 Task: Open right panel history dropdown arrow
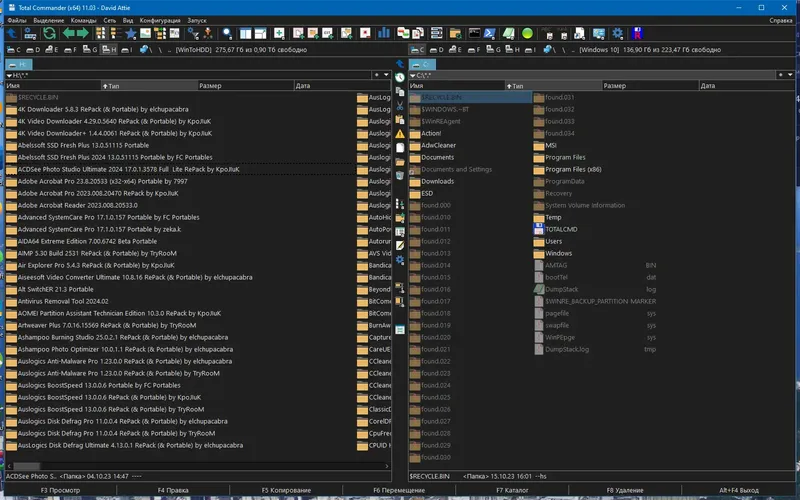click(792, 74)
